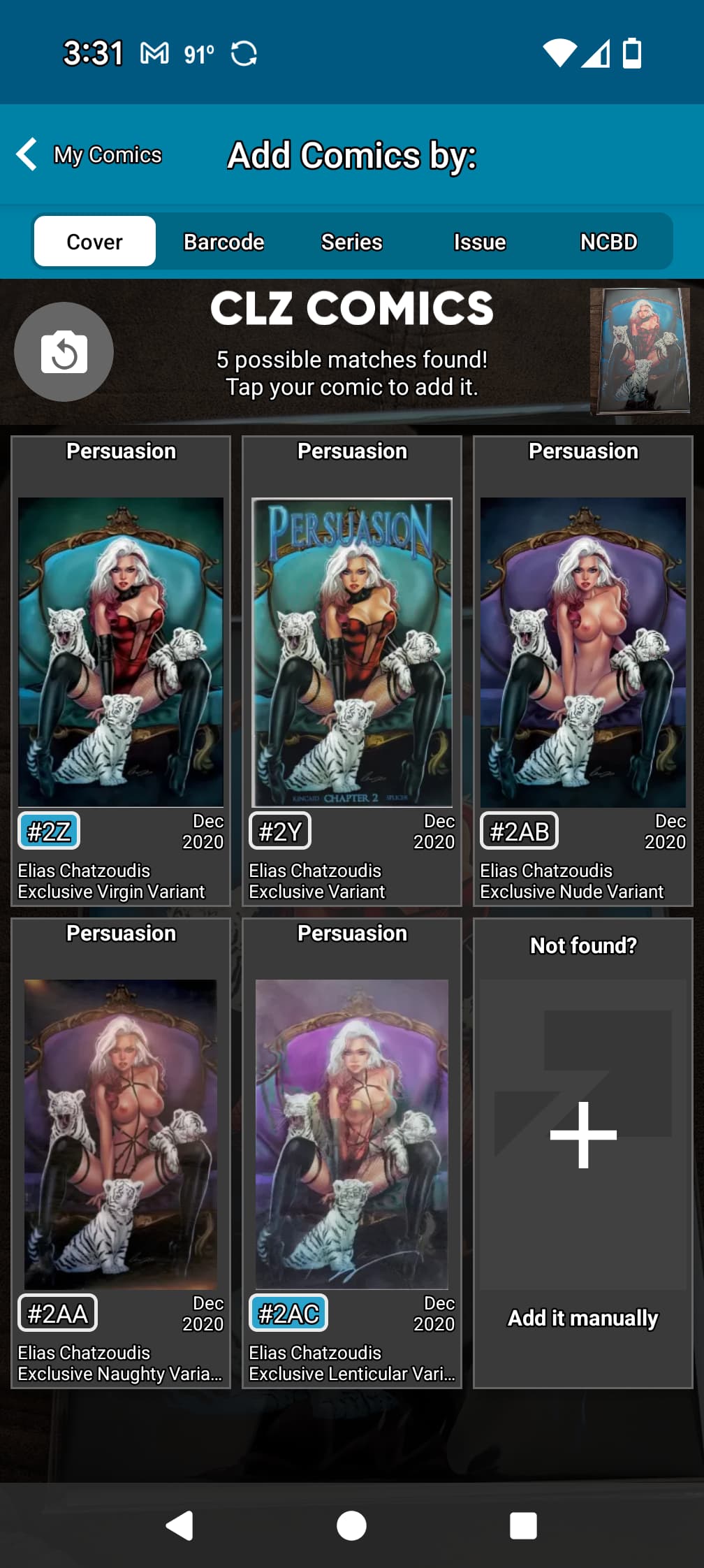Choose the #2Y Exclusive Variant cover
The height and width of the screenshot is (1568, 704).
coord(352,672)
